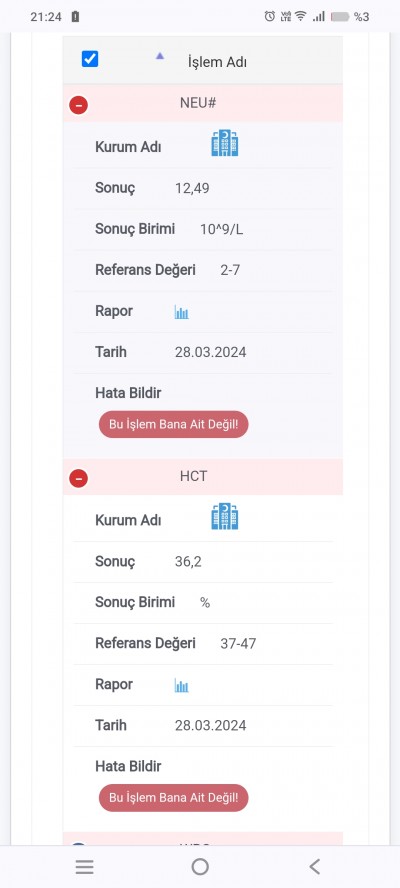This screenshot has height=888, width=400.
Task: Select the HCT row title
Action: click(193, 476)
